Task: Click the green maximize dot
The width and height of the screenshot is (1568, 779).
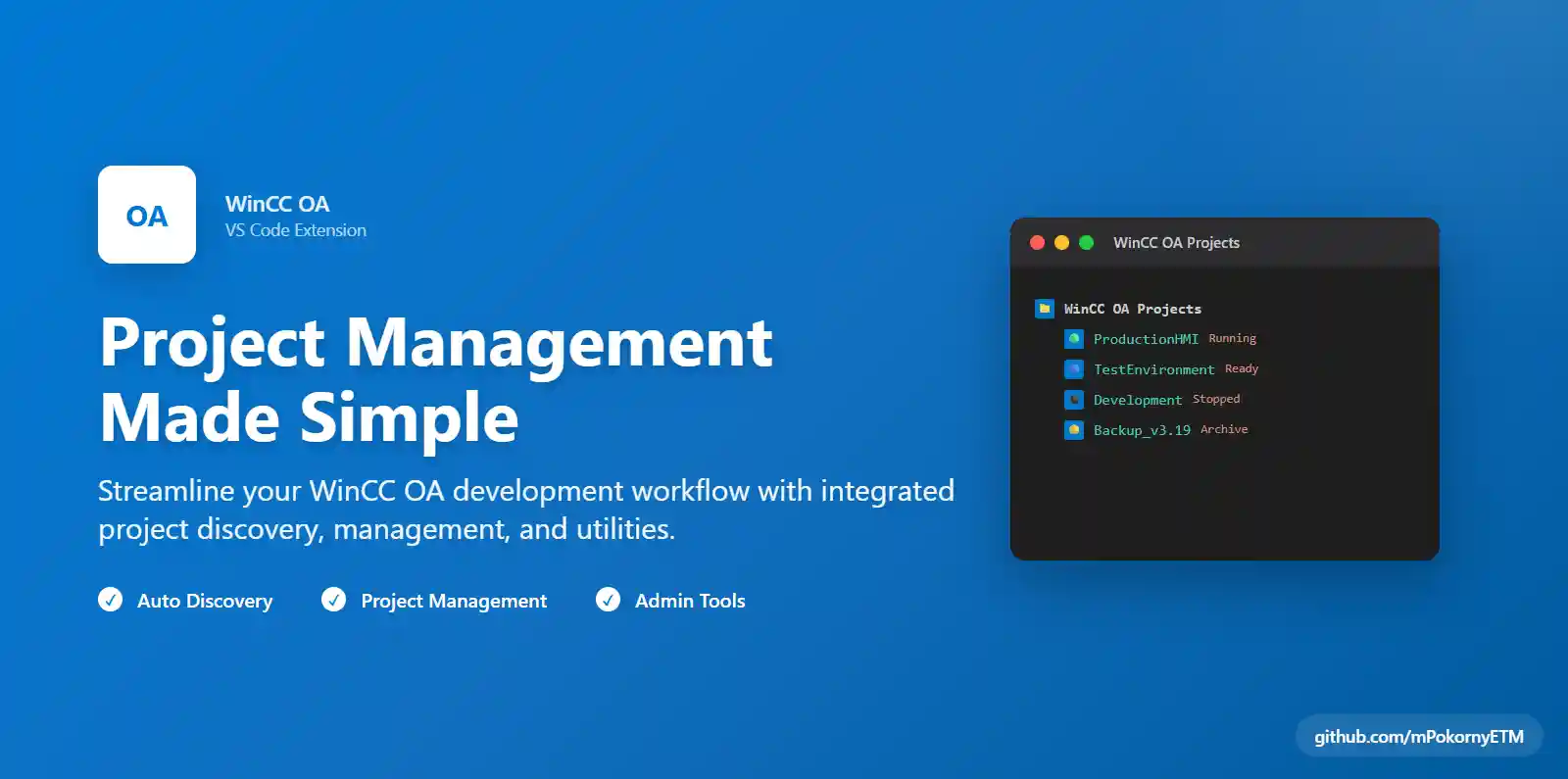Action: pos(1086,242)
